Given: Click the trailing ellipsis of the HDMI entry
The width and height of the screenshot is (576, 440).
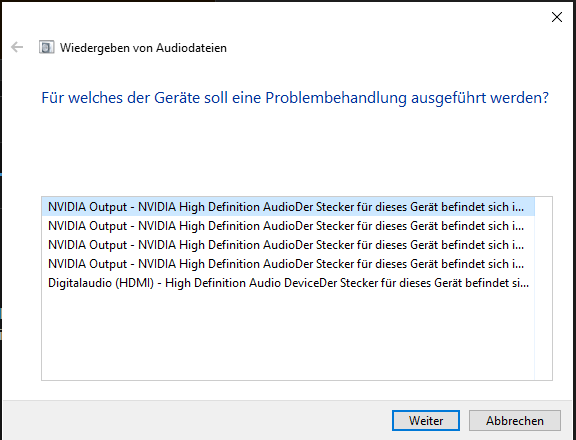Looking at the screenshot, I should pyautogui.click(x=523, y=283).
